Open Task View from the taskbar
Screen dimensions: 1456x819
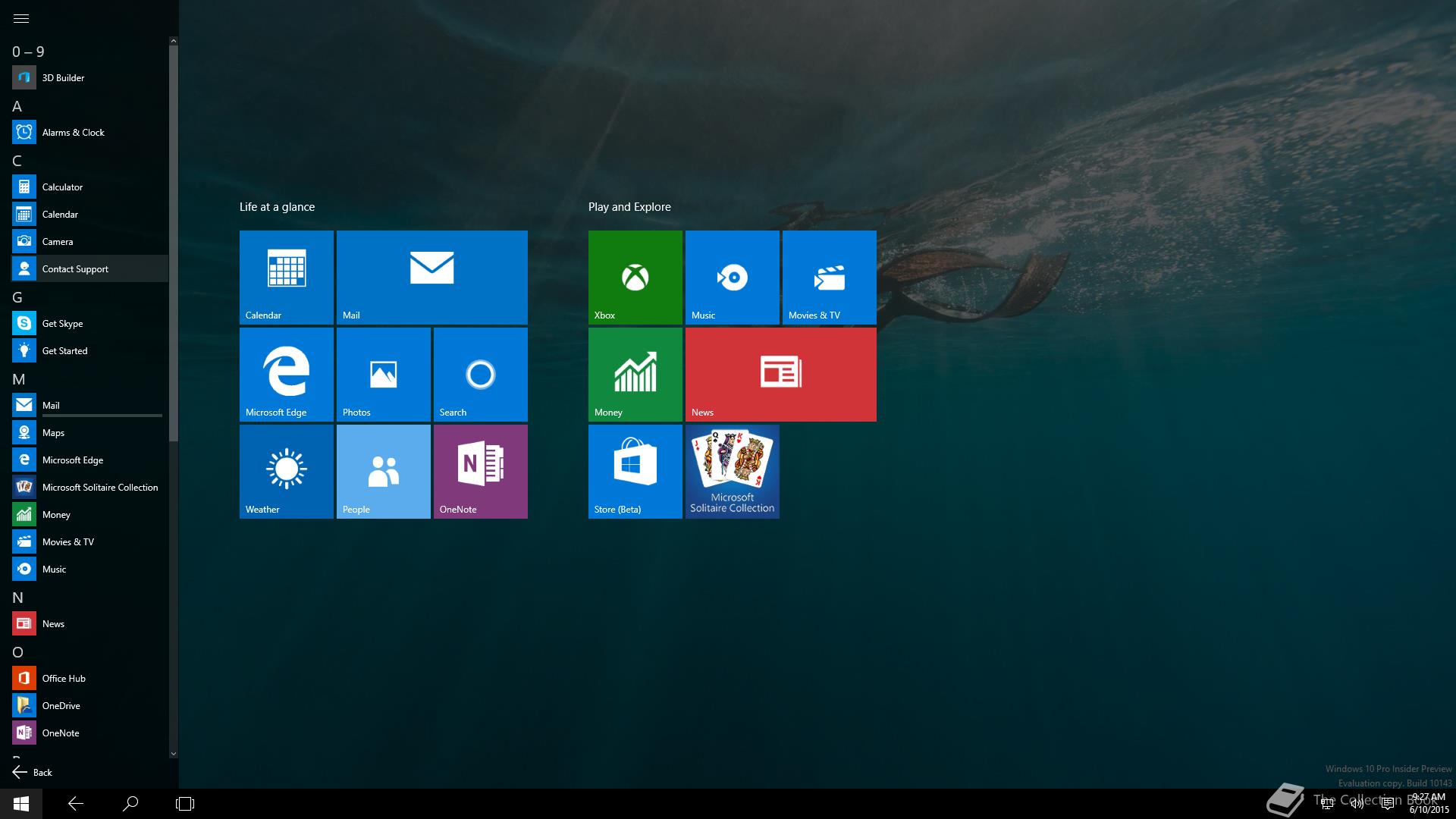185,804
